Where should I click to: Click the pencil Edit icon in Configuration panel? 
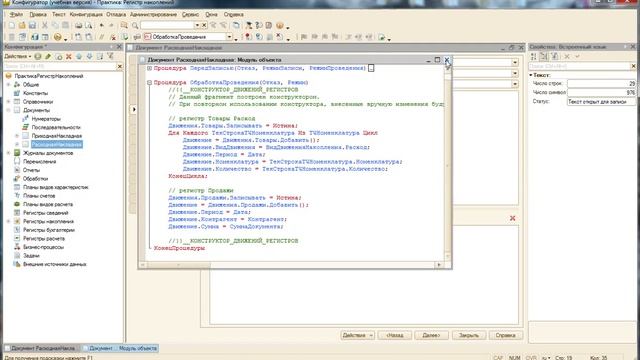48,56
